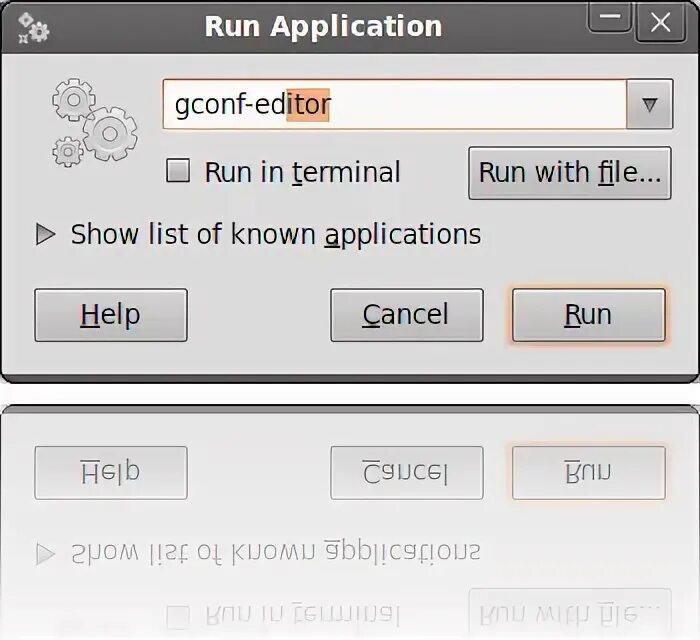Click the Run Application title text

point(323,26)
